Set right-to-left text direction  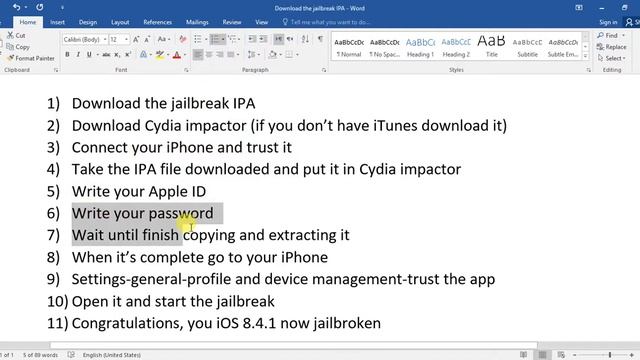290,39
